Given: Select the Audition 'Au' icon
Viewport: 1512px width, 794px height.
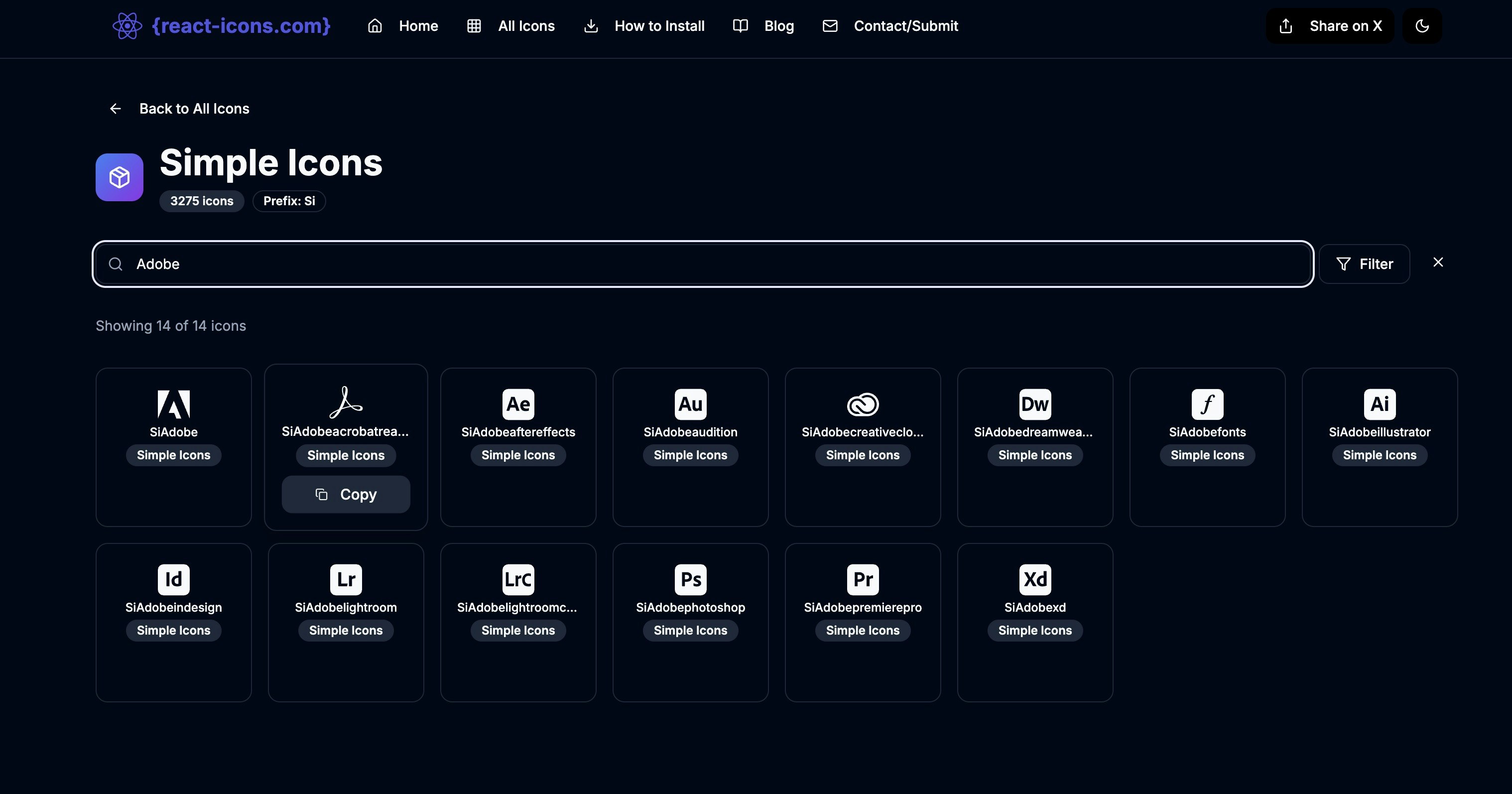Looking at the screenshot, I should [690, 404].
